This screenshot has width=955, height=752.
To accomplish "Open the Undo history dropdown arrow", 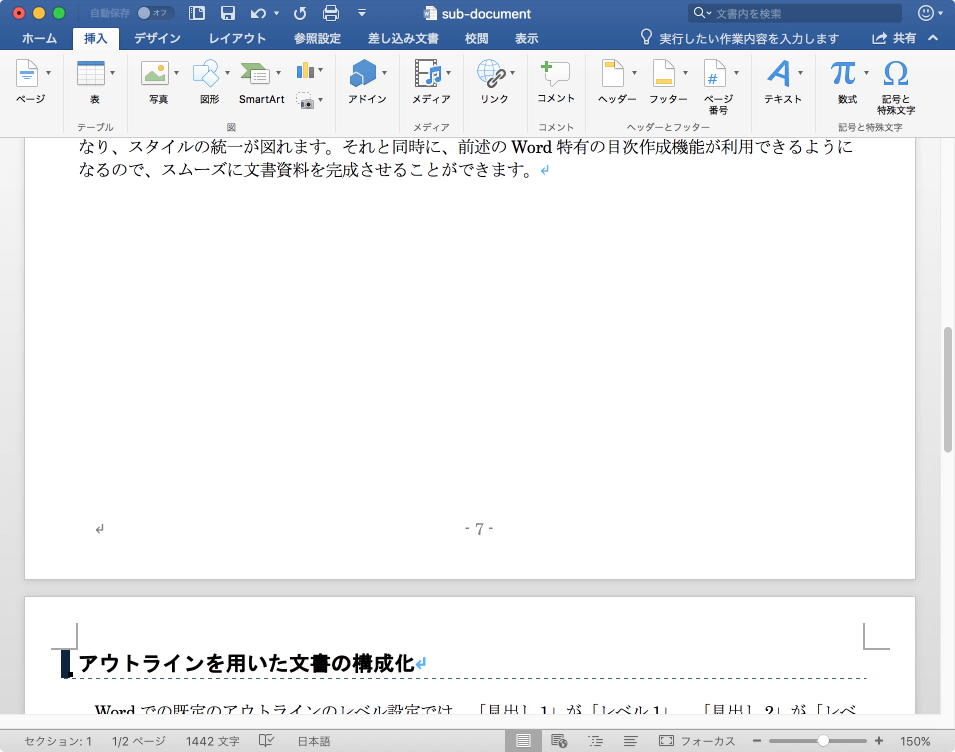I will point(277,13).
